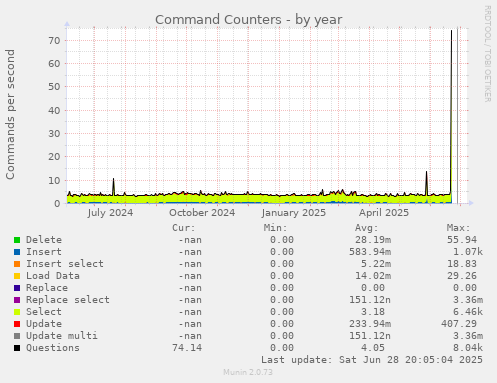
Task: Click the red Update legend swatch
Action: pos(17,324)
